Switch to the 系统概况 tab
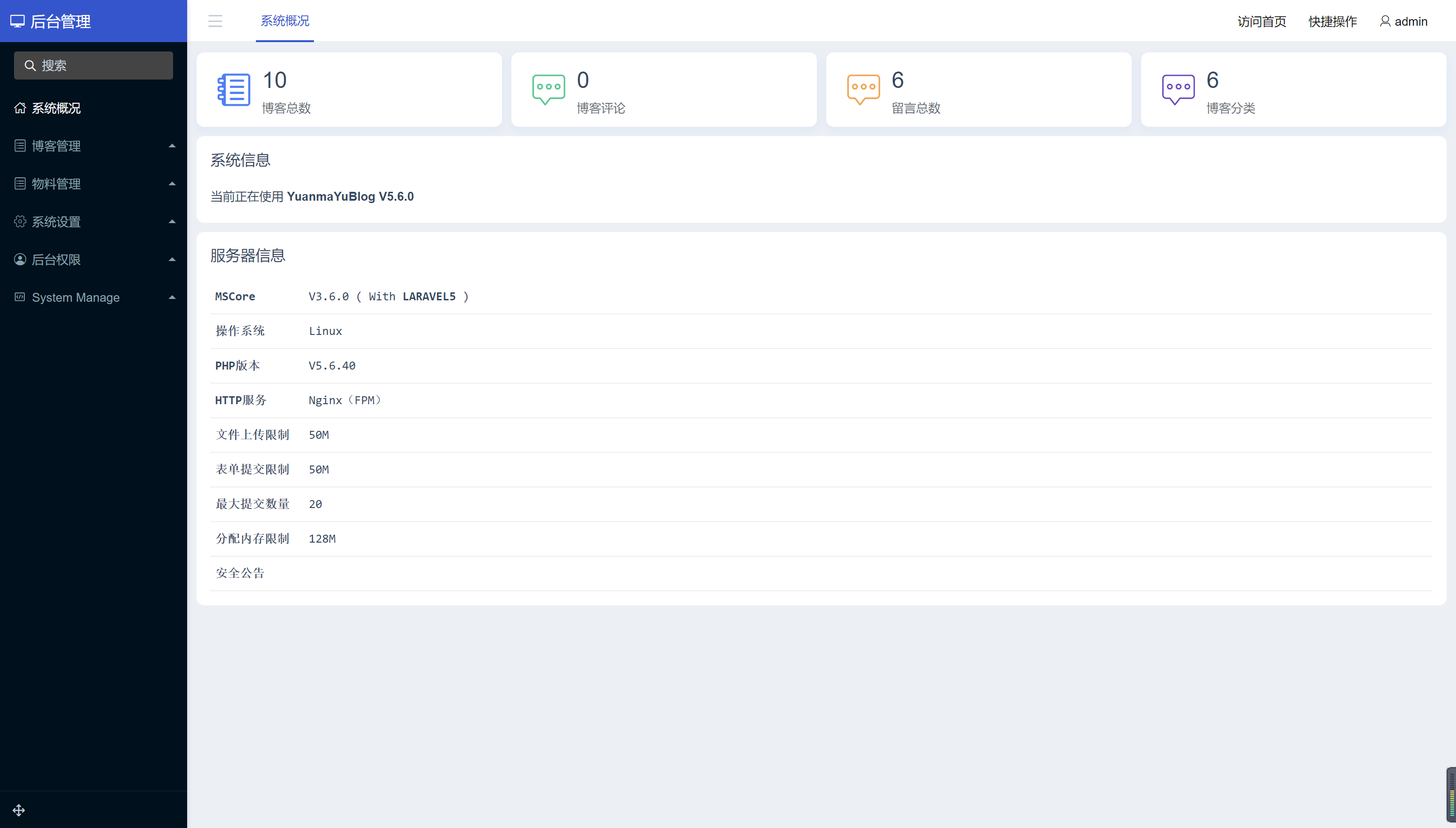This screenshot has height=828, width=1456. [x=284, y=21]
